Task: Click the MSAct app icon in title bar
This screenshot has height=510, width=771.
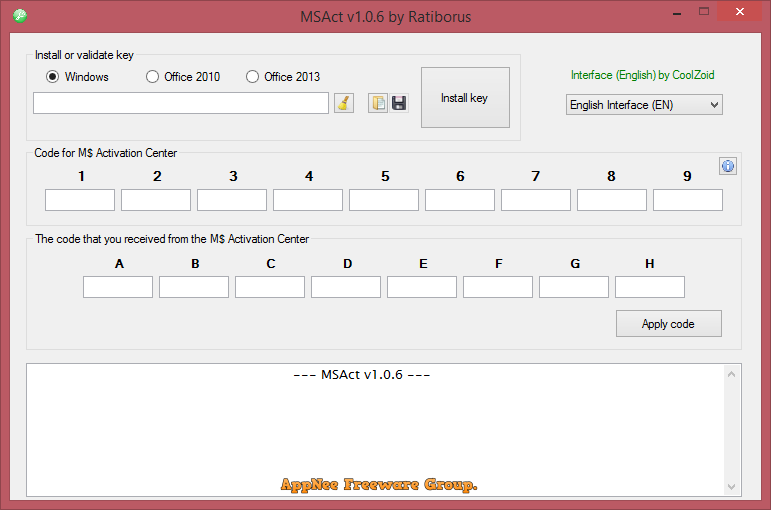Action: (x=20, y=16)
